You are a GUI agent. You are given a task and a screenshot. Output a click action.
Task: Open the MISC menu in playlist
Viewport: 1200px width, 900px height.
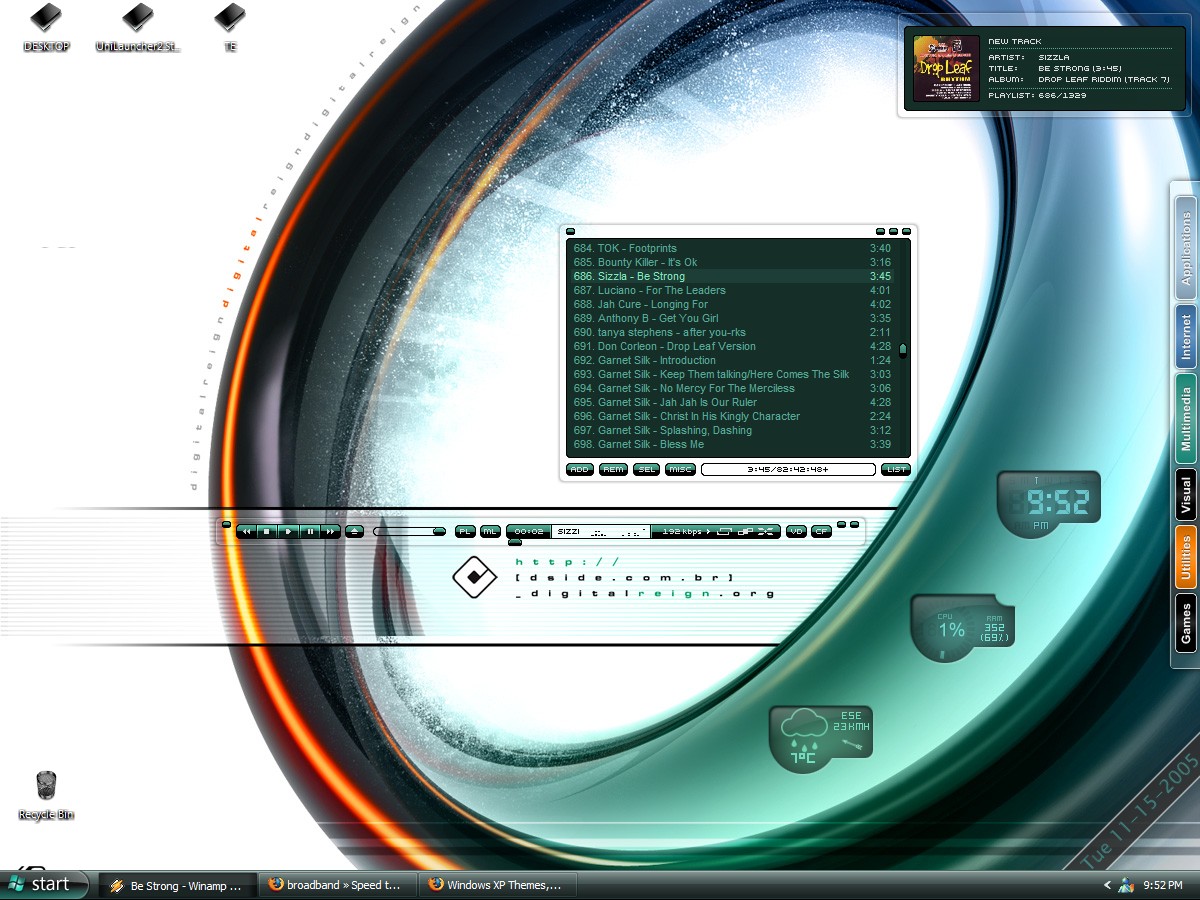(x=681, y=469)
